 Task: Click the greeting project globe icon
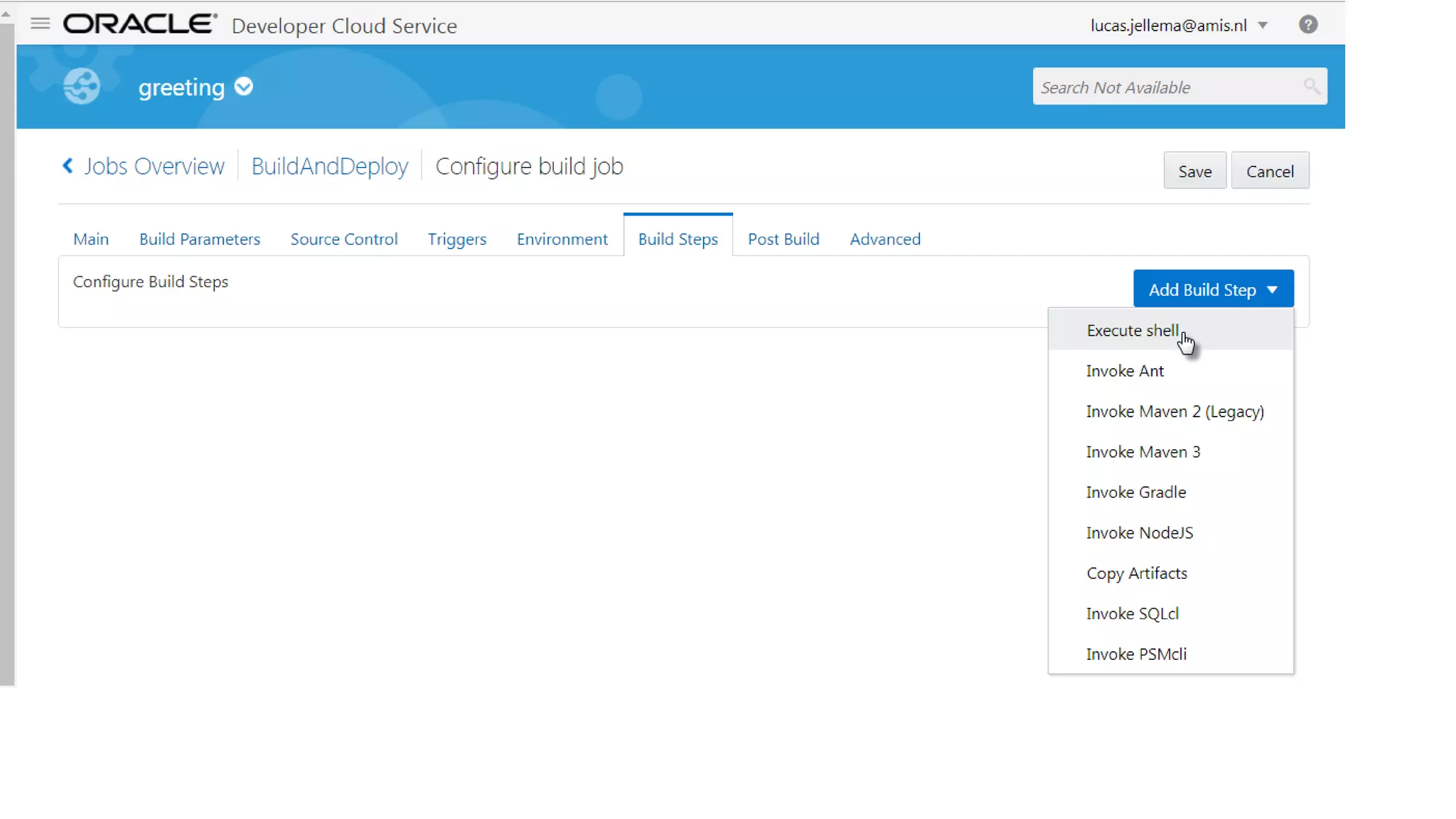pos(82,87)
